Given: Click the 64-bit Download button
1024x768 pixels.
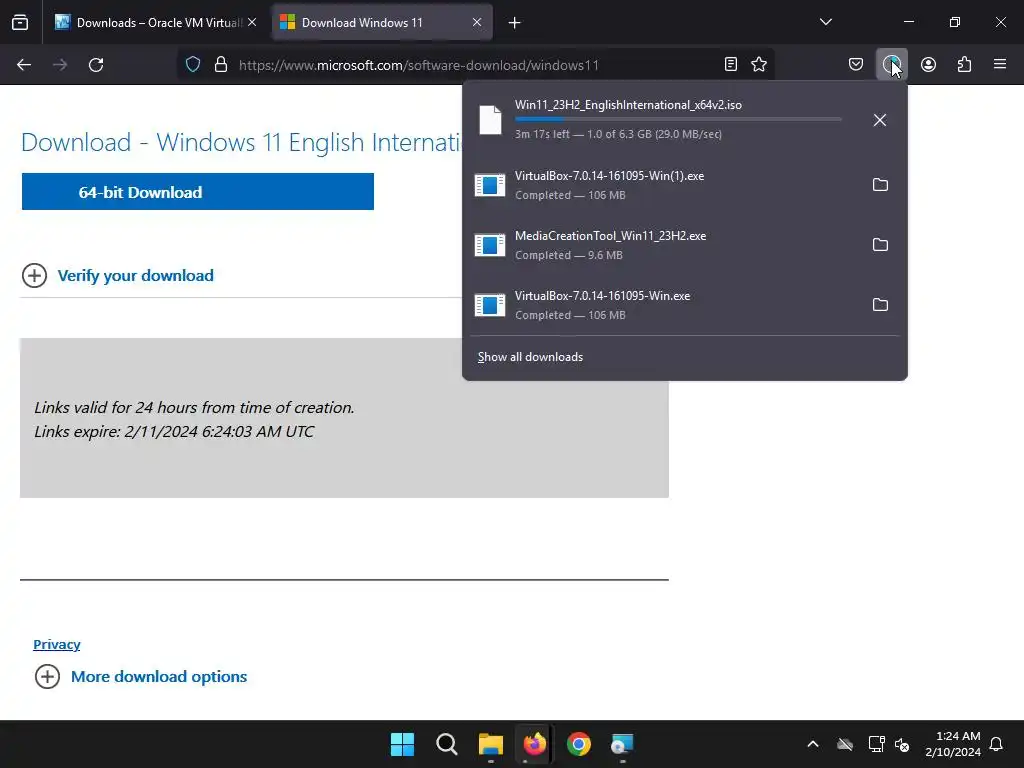Looking at the screenshot, I should [198, 191].
